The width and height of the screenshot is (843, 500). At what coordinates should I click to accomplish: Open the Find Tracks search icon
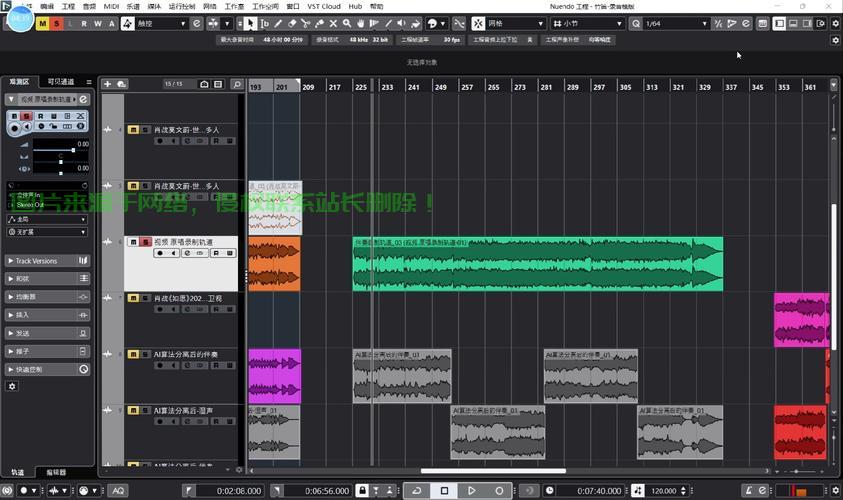click(x=237, y=84)
